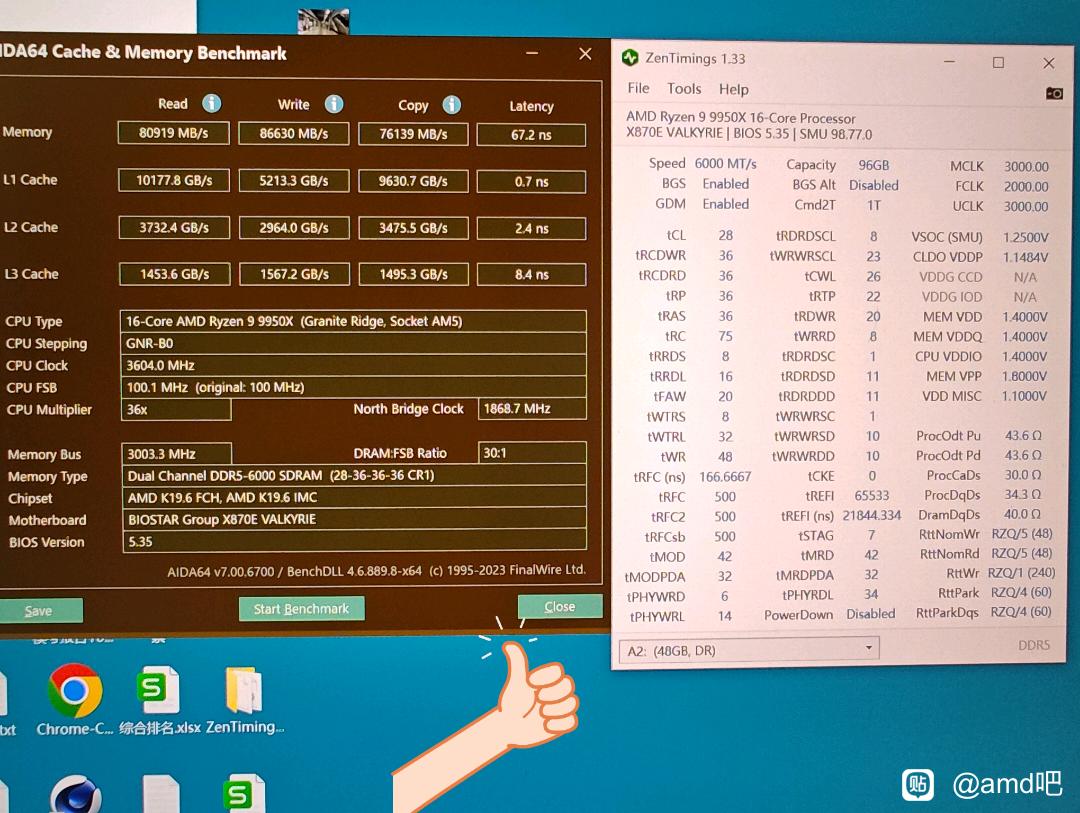1080x813 pixels.
Task: Click Memory Type Dual Channel DDR5-6000 field
Action: (x=354, y=475)
